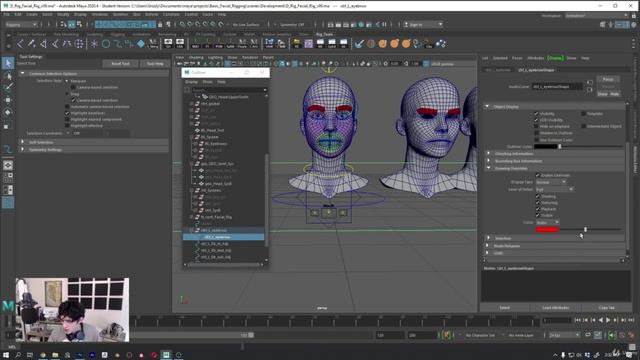
Task: Click the Load Attributes button
Action: click(x=556, y=307)
